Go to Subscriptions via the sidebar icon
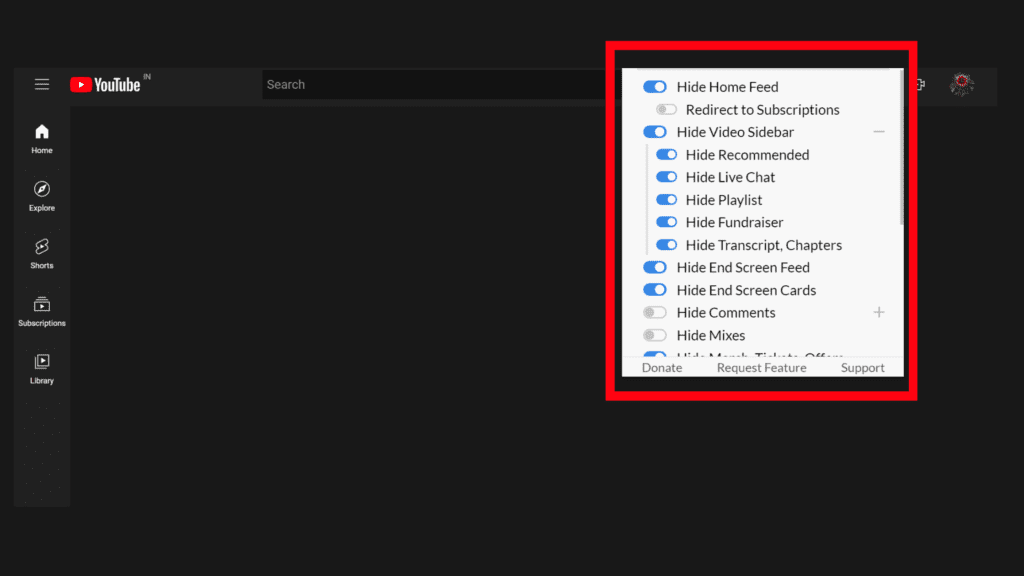 point(41,309)
